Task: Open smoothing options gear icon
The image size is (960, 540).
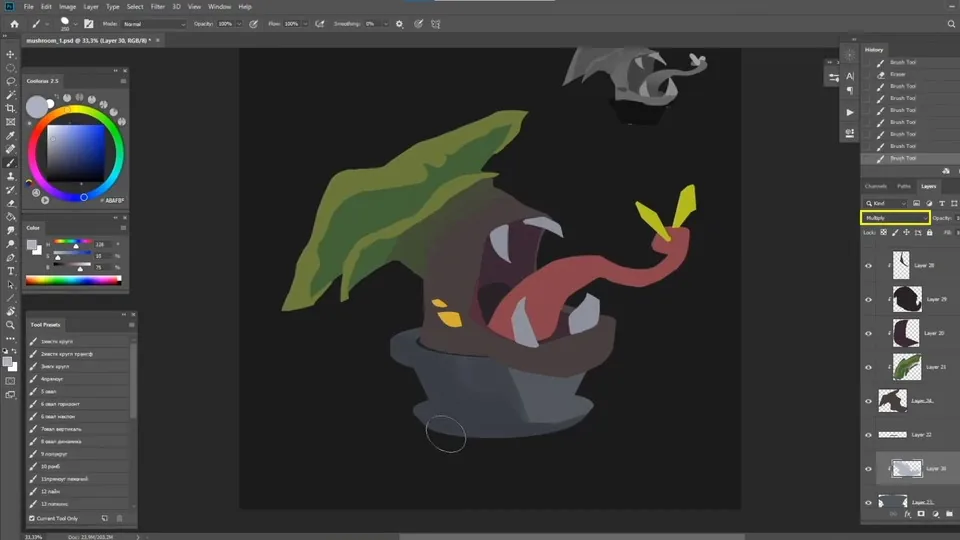Action: point(399,24)
